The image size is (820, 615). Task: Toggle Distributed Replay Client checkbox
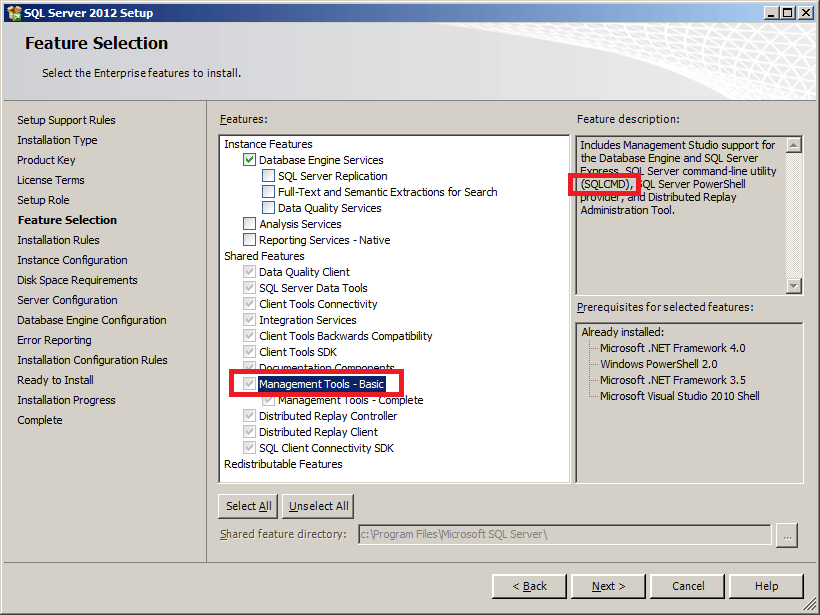249,432
